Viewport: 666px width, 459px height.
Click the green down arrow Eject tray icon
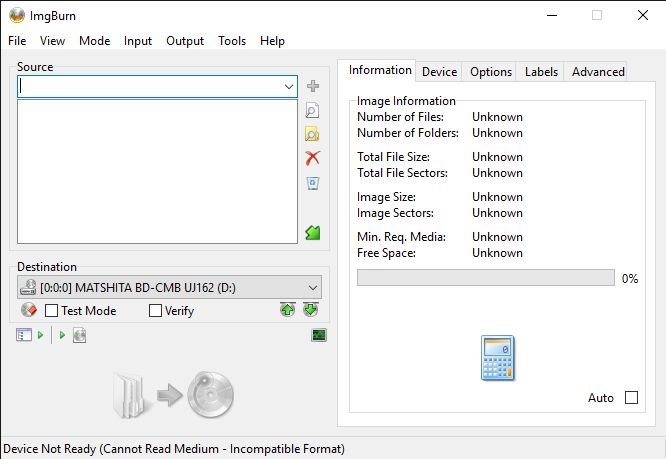(311, 310)
